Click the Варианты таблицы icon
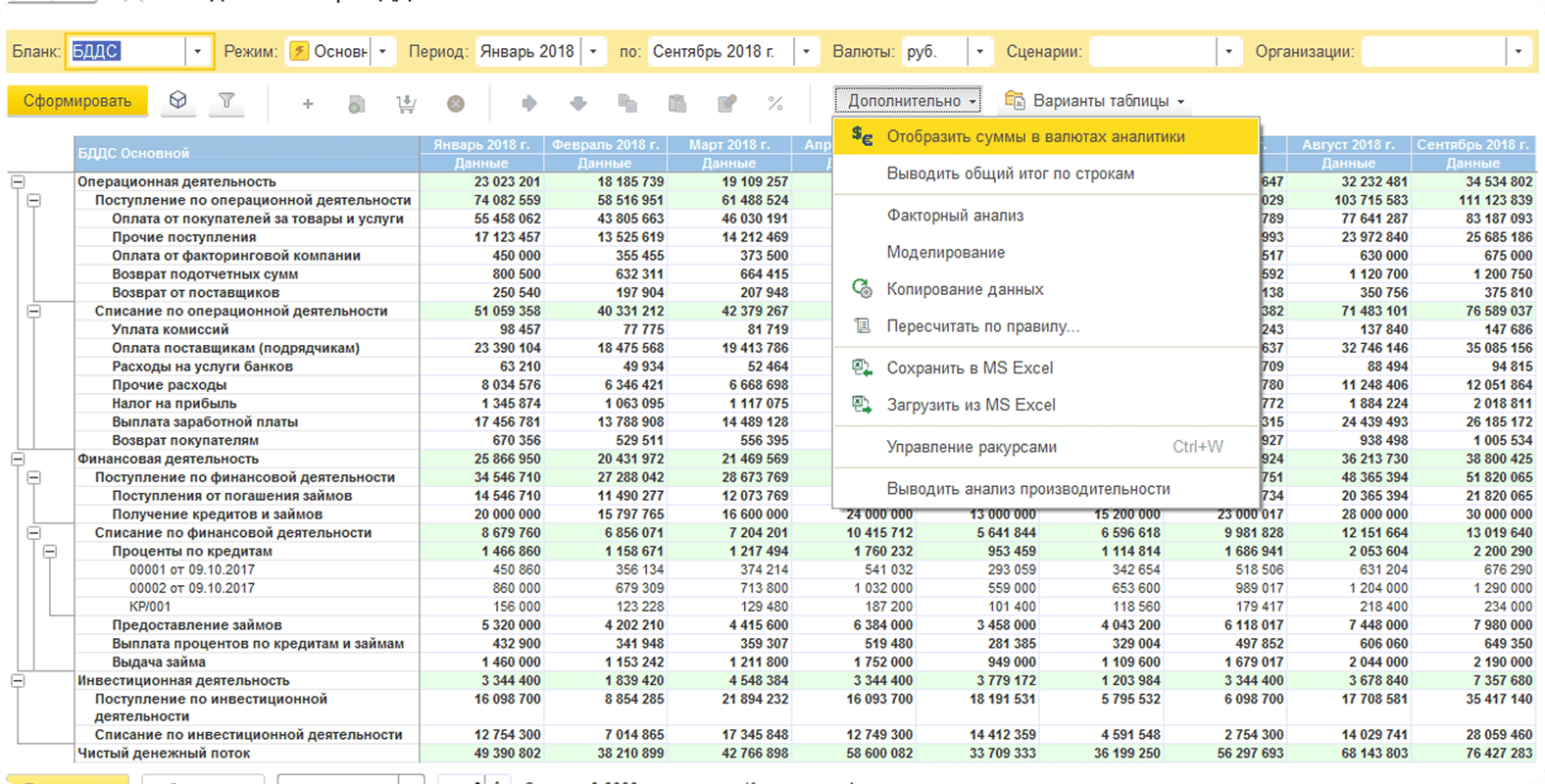The image size is (1545, 784). (1015, 100)
